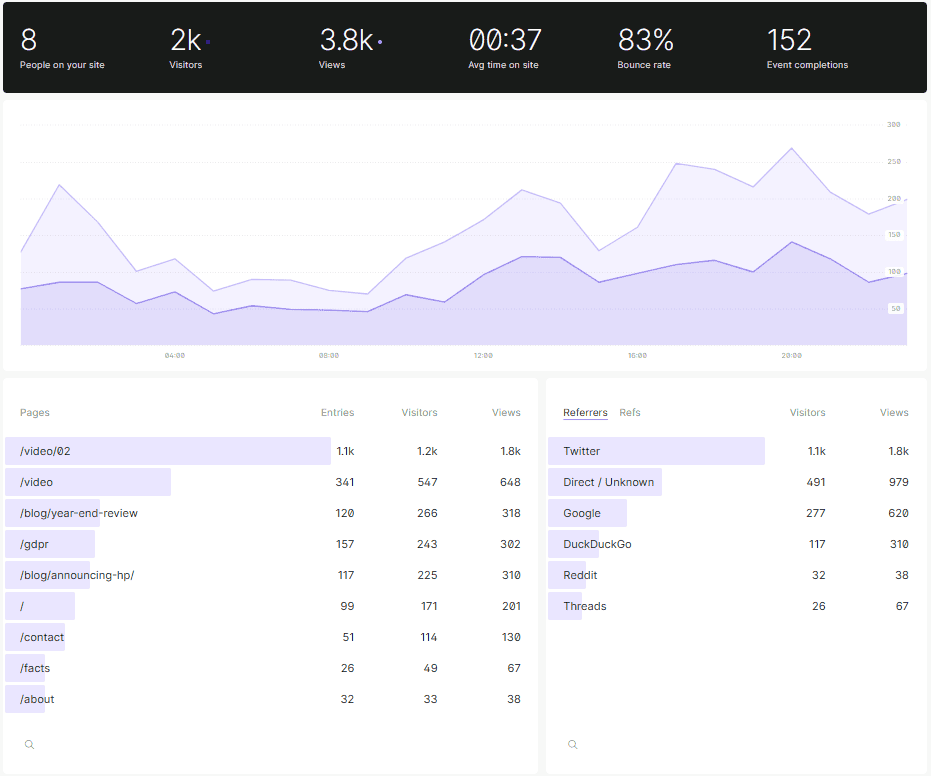Click the Avg time on site stat
Viewport: 931px width, 776px height.
(x=505, y=48)
